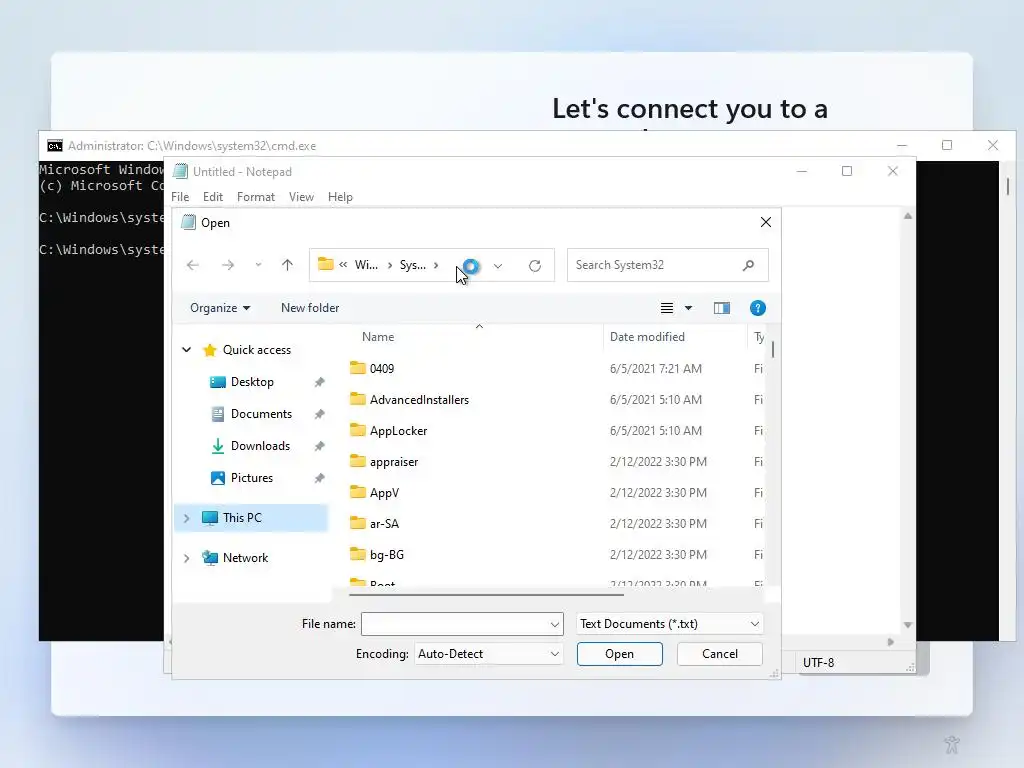Open Desktop in the navigation pane
1024x768 pixels.
252,382
